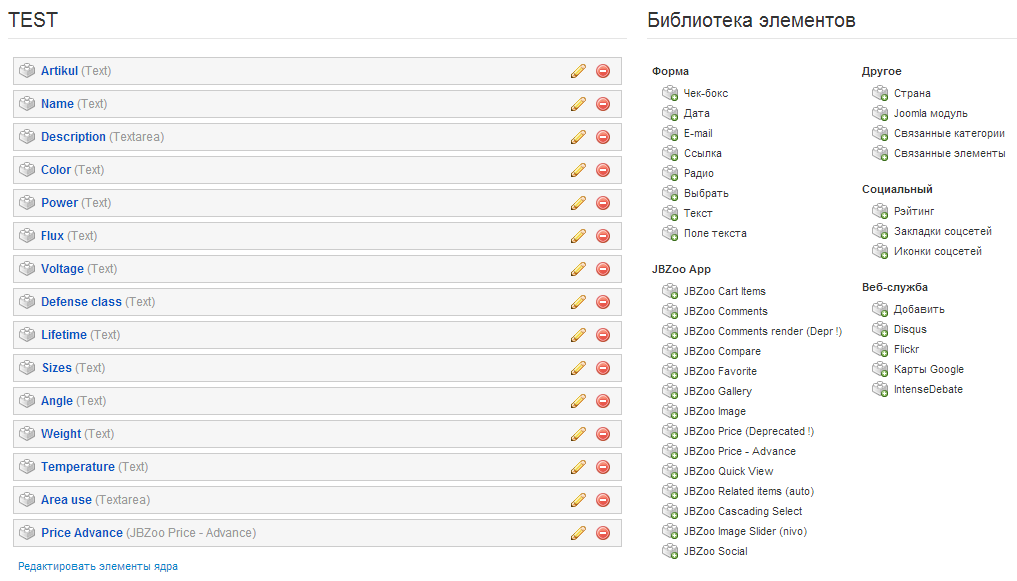
Task: Add a Дата element from library
Action: point(670,113)
